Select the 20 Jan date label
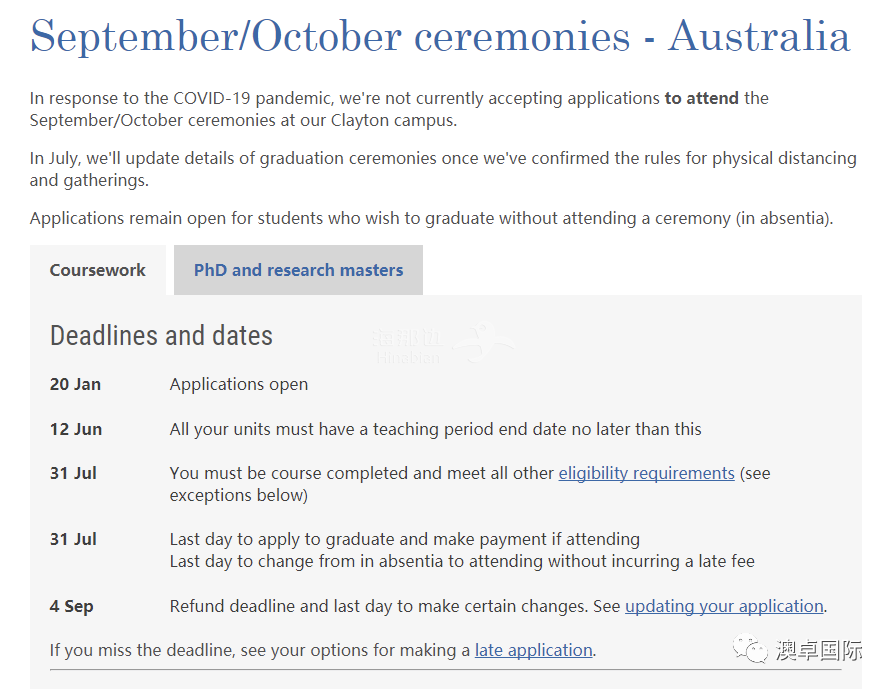This screenshot has width=891, height=689. pyautogui.click(x=75, y=385)
